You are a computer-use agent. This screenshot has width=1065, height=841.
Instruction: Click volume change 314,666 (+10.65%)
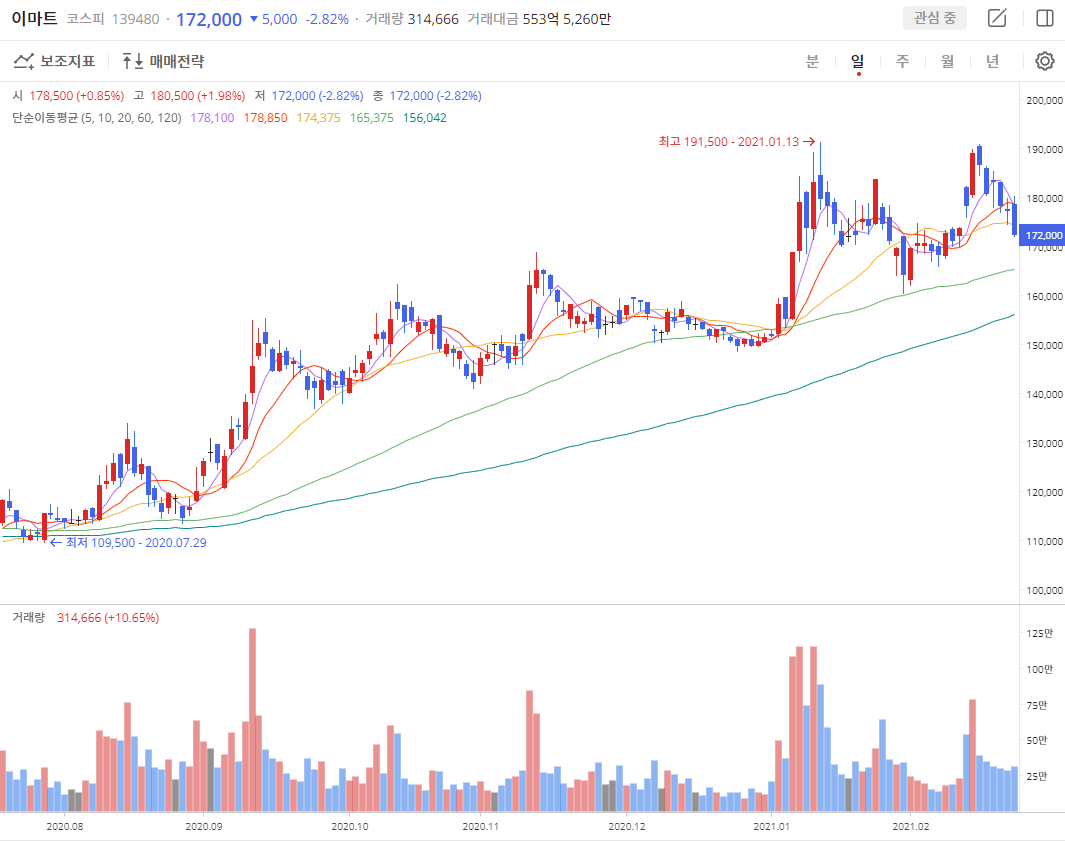pos(108,618)
